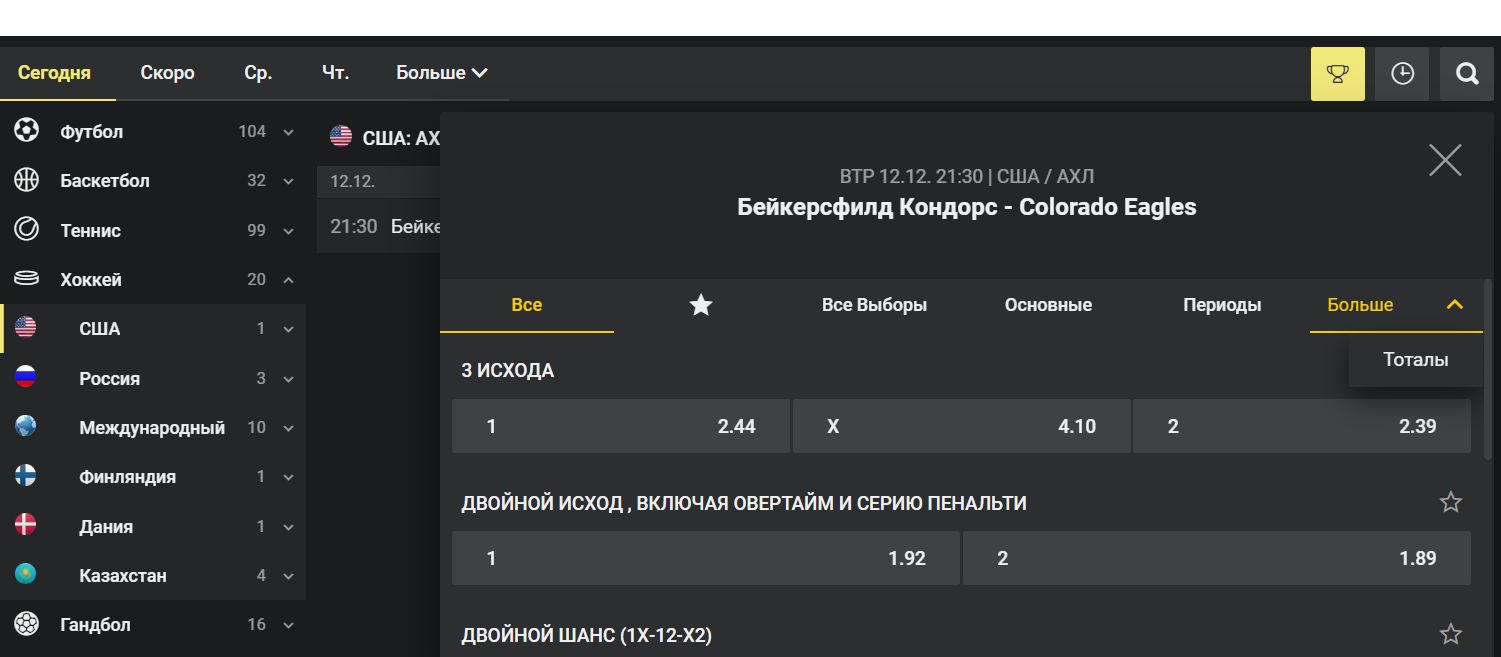Favorite the Двойной исход market star

pyautogui.click(x=1450, y=502)
